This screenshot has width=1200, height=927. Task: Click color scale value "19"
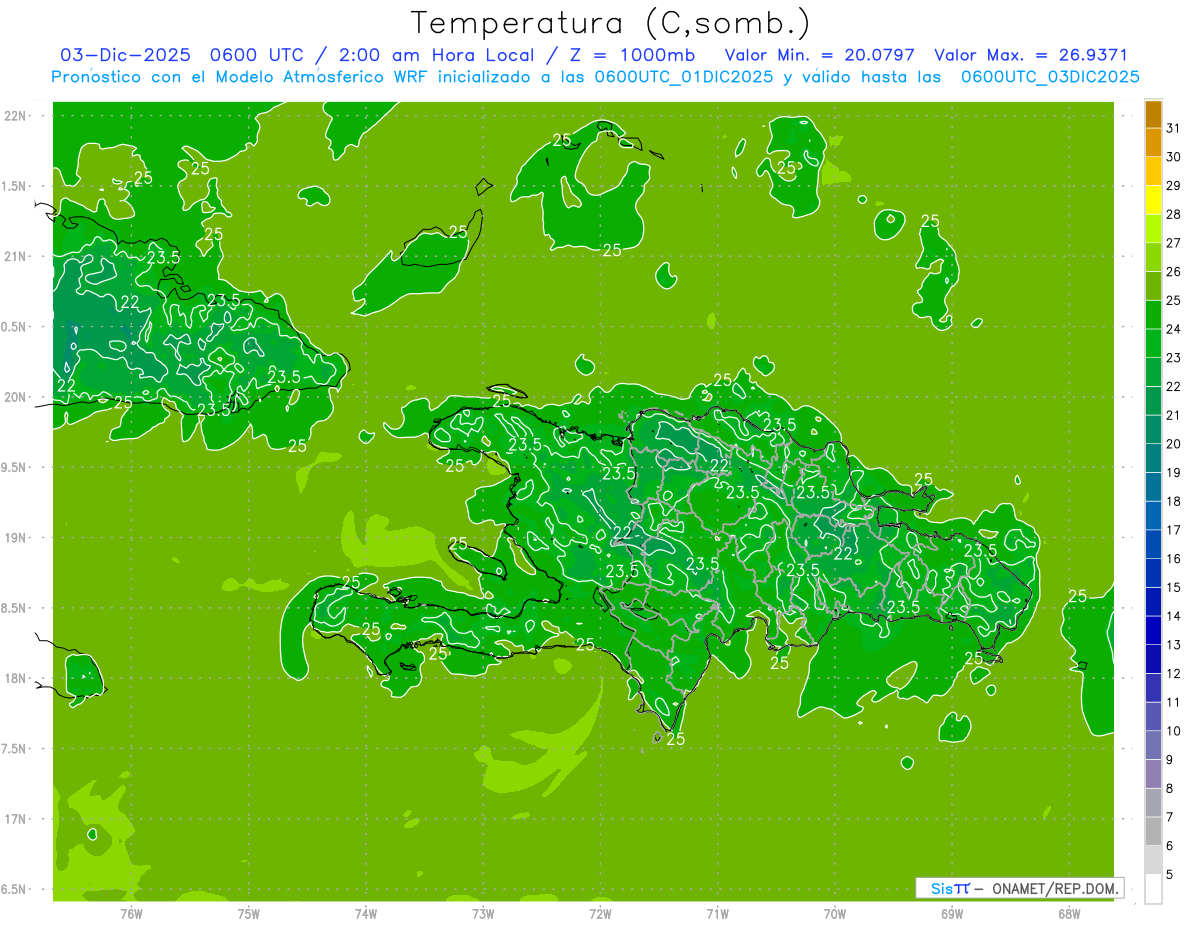point(1173,474)
